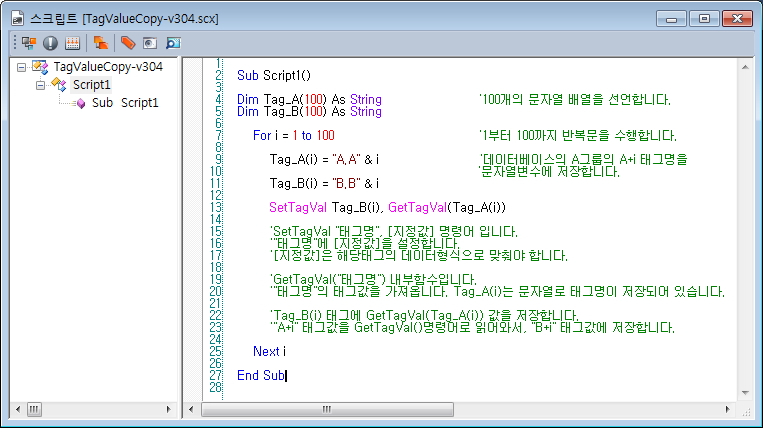This screenshot has height=428, width=763.
Task: Minimize the script window
Action: [672, 19]
